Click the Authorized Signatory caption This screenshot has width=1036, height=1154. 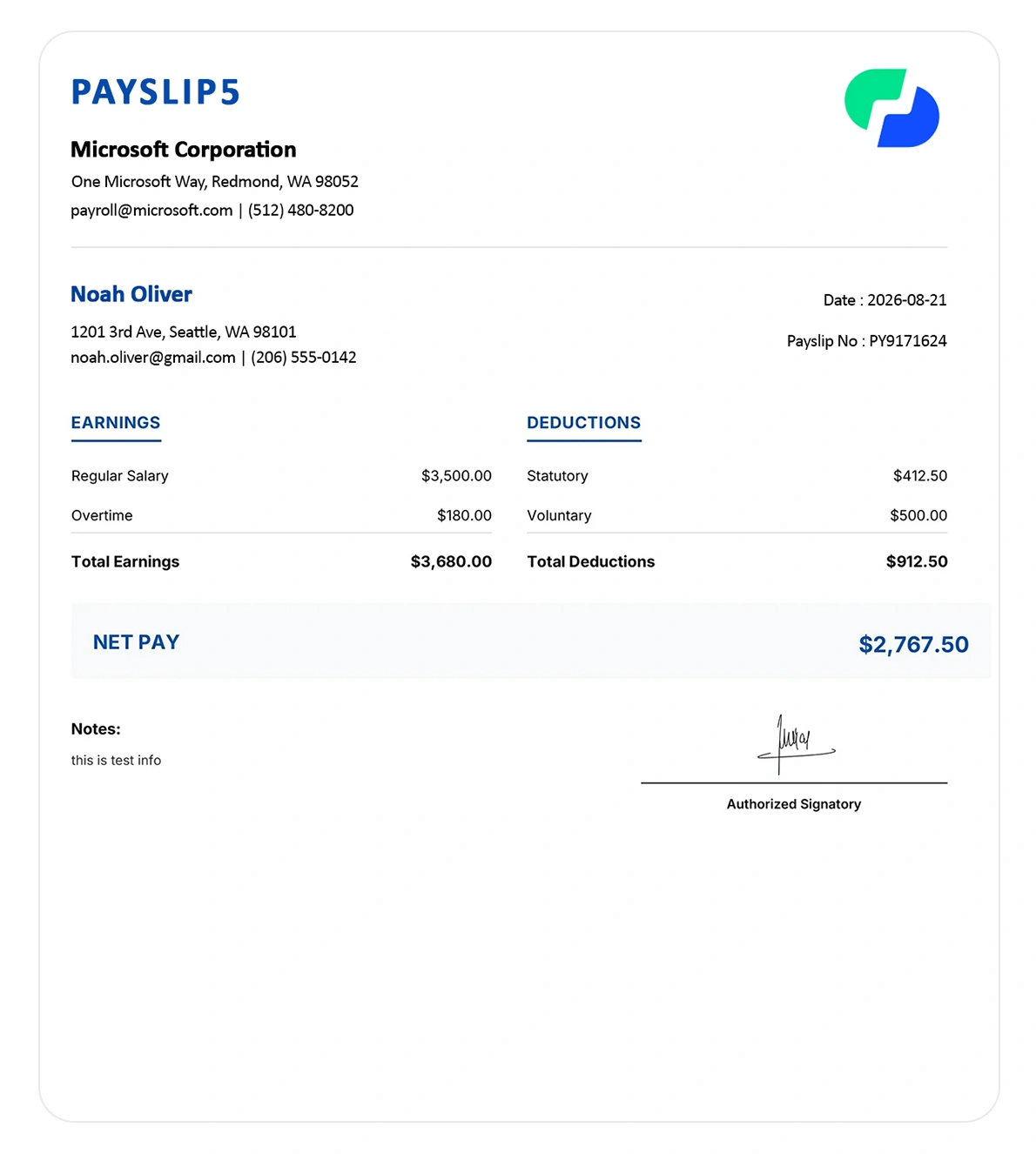pyautogui.click(x=794, y=804)
